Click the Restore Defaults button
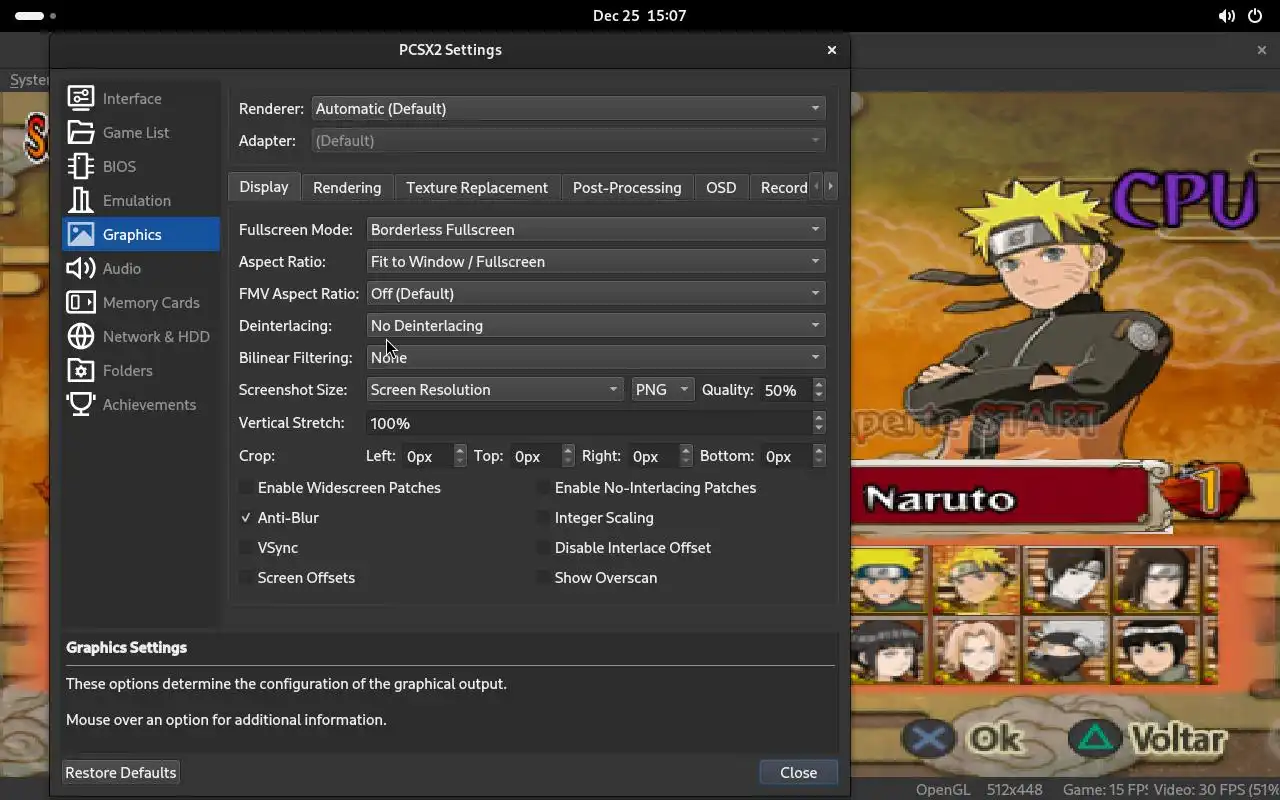The height and width of the screenshot is (800, 1280). [121, 772]
